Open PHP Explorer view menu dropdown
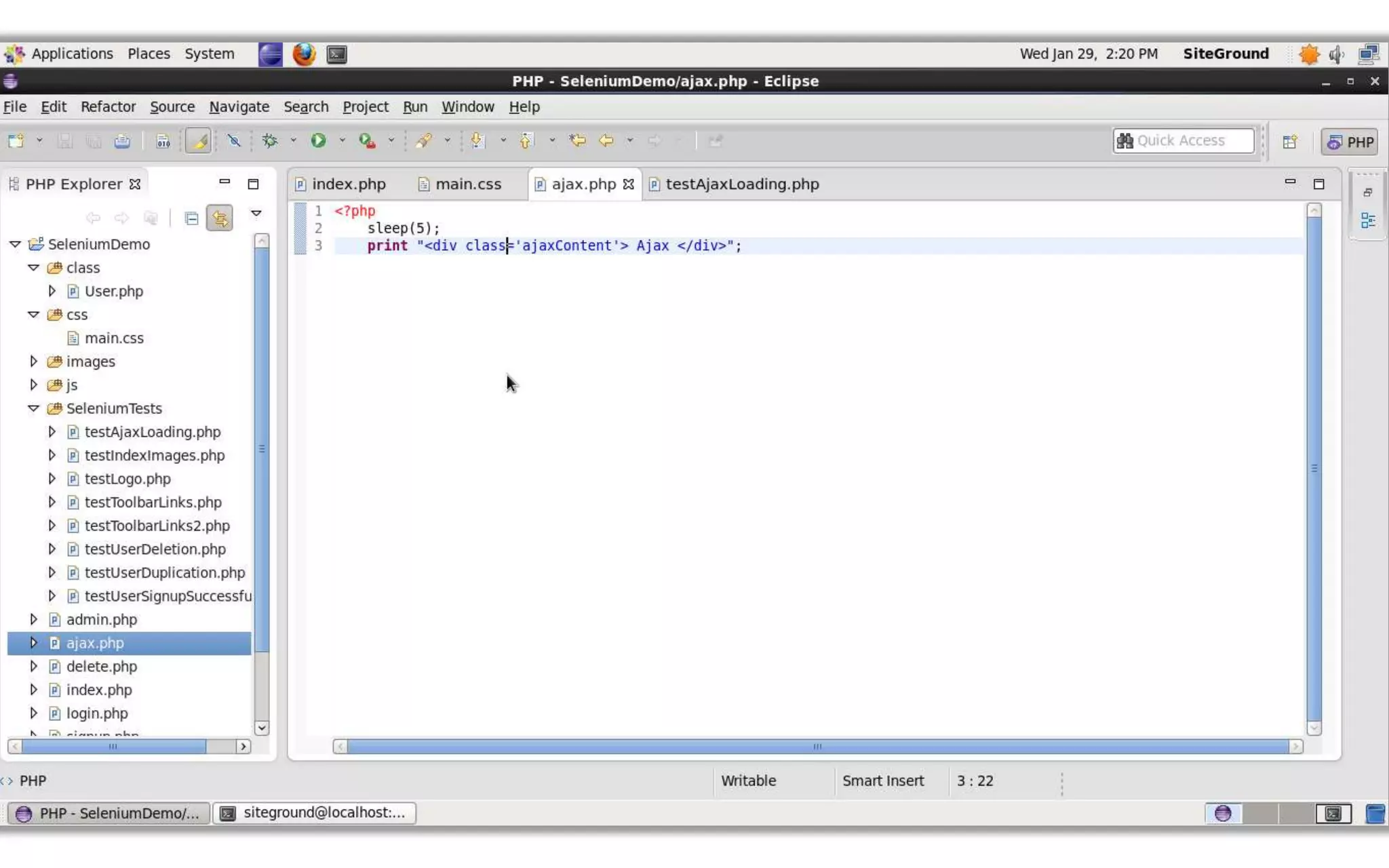The image size is (1389, 868). [256, 214]
